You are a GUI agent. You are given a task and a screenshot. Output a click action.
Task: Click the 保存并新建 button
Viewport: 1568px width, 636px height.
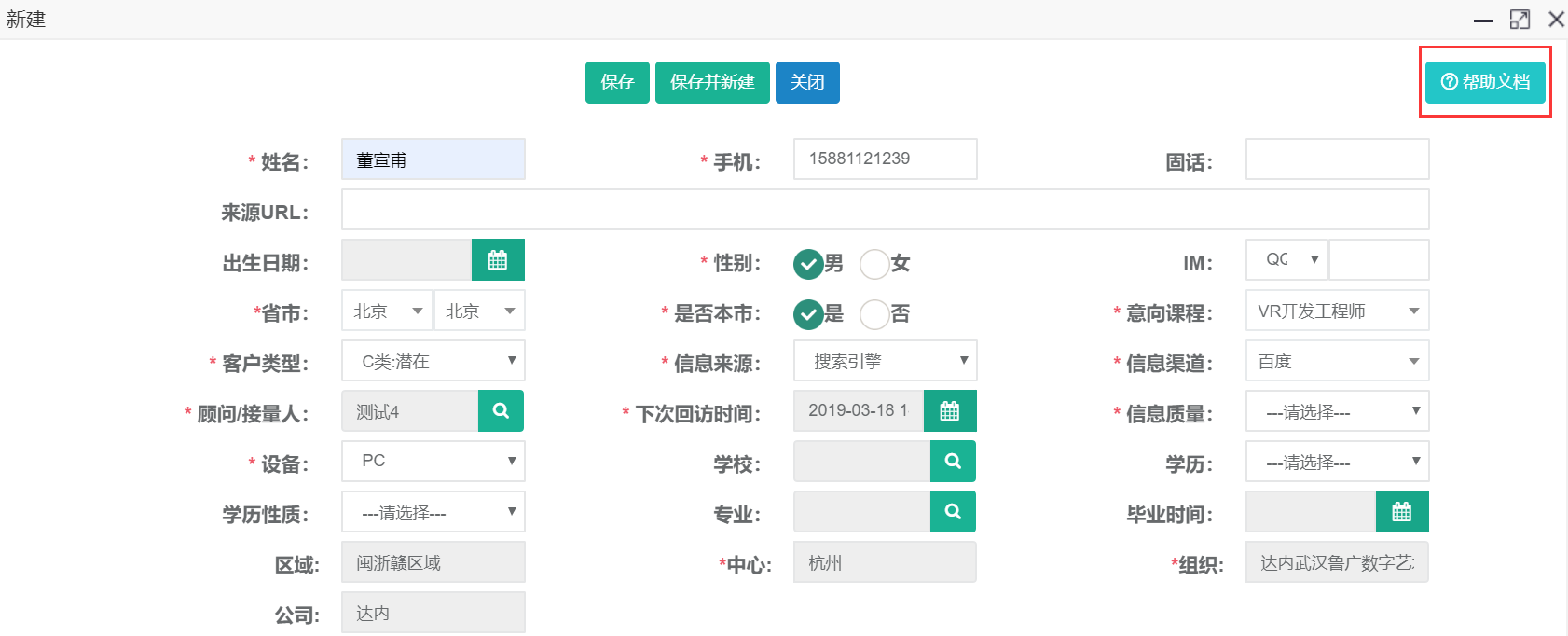click(712, 82)
